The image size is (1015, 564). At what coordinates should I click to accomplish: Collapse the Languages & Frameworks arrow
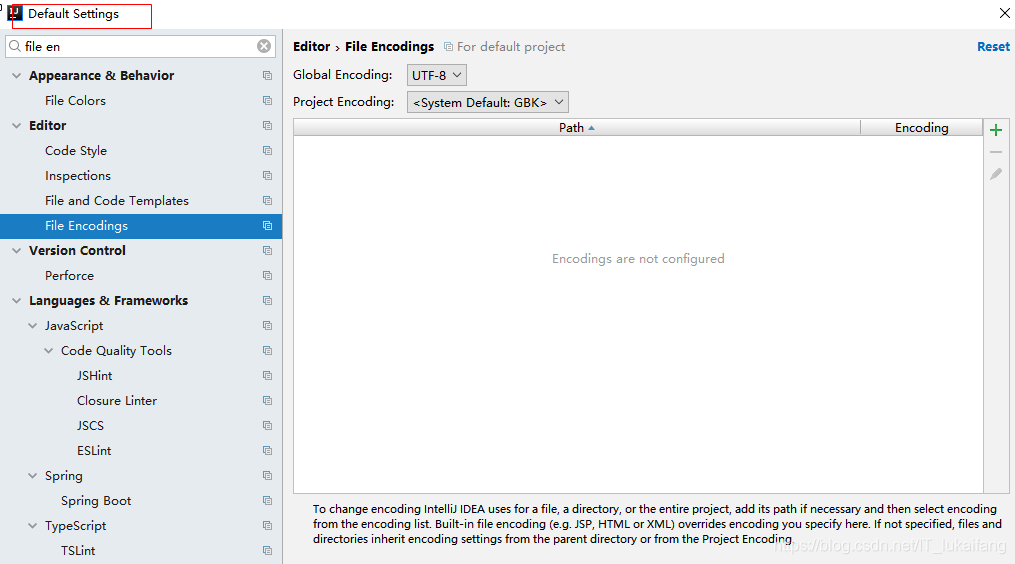point(17,300)
